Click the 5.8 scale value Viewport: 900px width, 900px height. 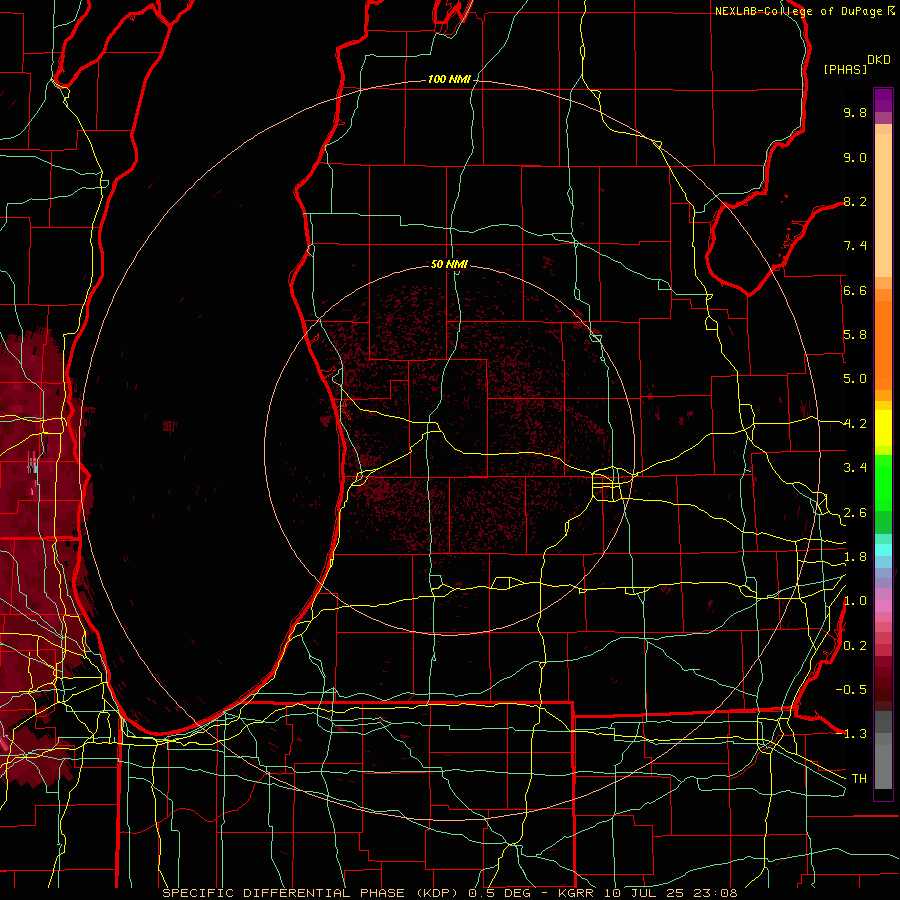[855, 335]
